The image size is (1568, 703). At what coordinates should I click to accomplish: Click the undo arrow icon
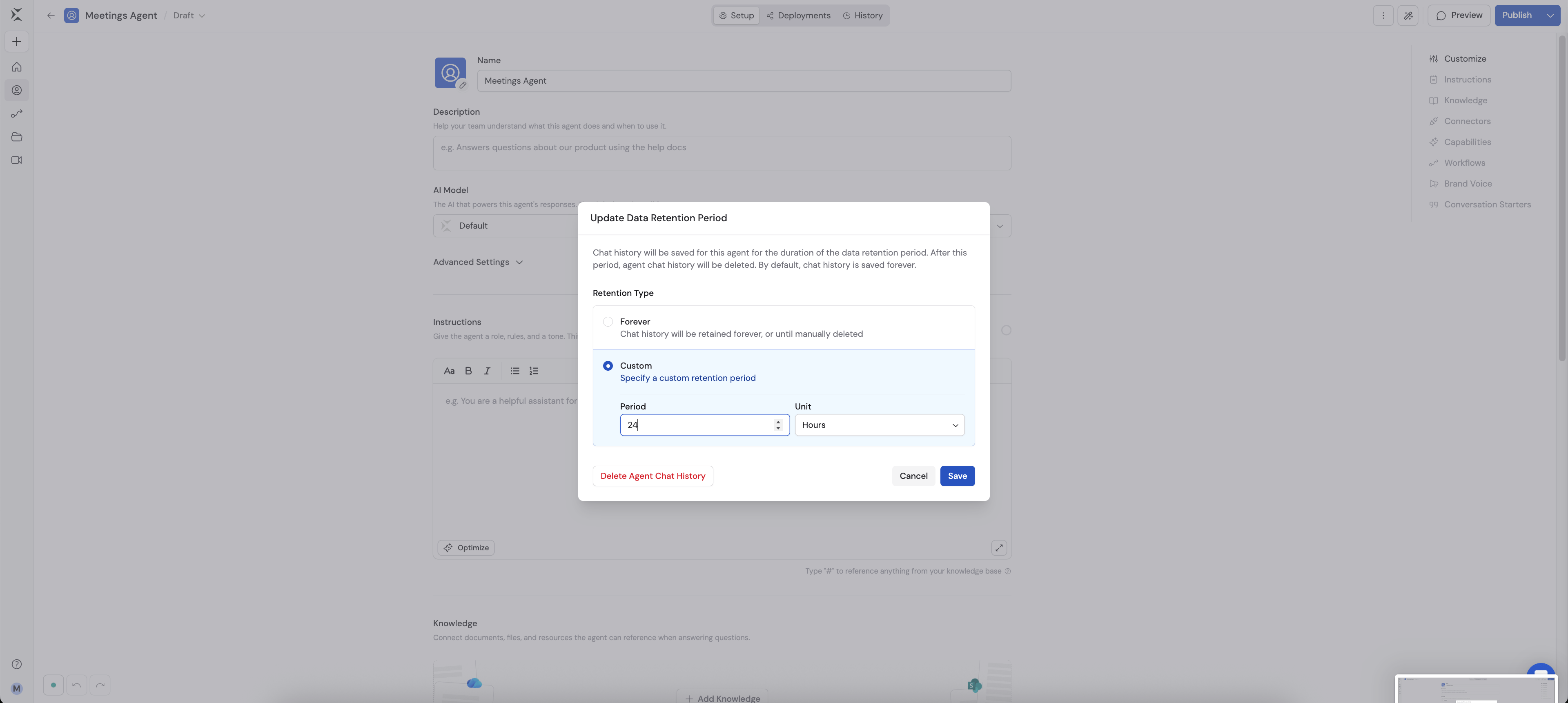pyautogui.click(x=76, y=685)
